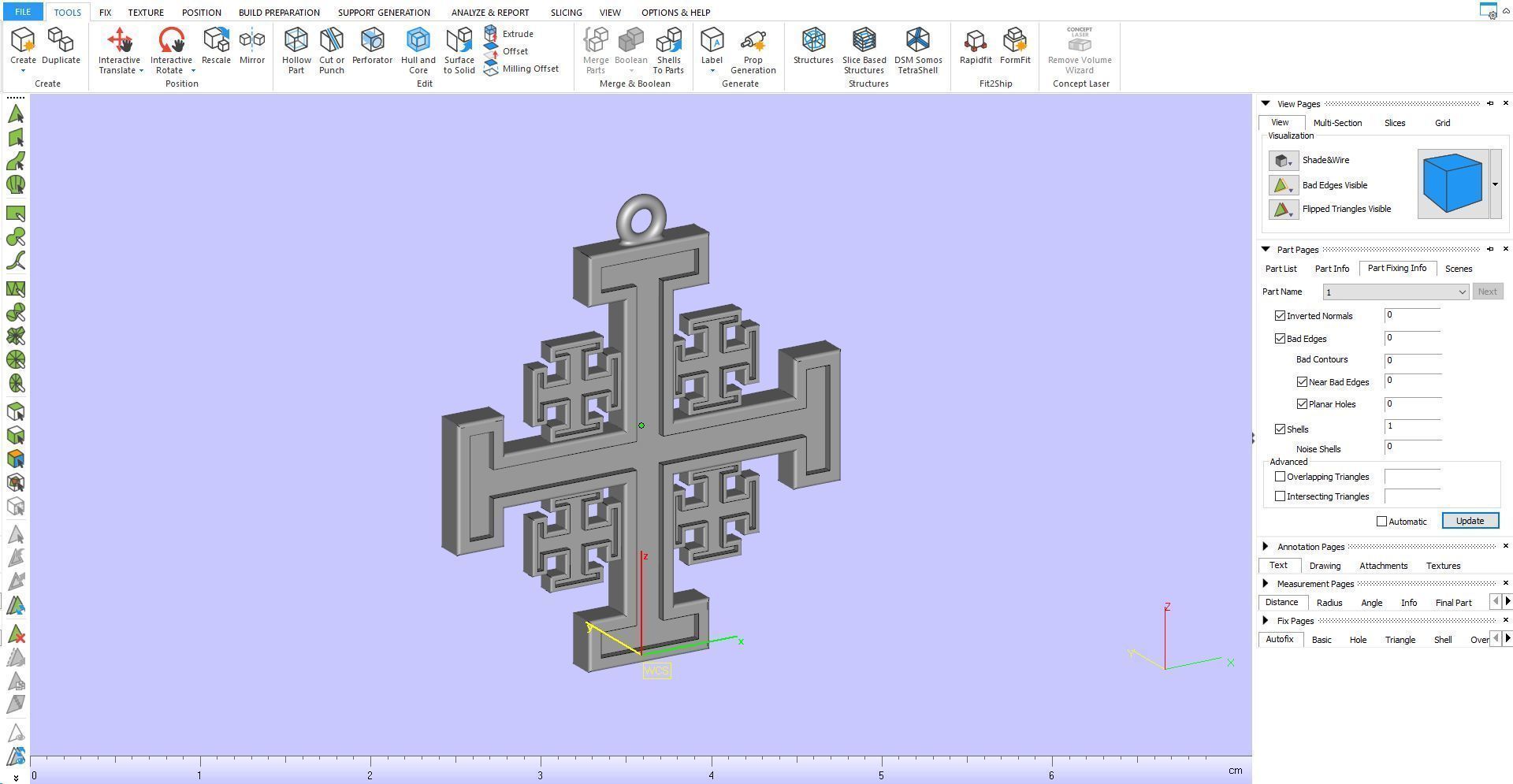Select the Interactive Rotate tool
Viewport: 1513px width, 784px height.
[x=171, y=50]
